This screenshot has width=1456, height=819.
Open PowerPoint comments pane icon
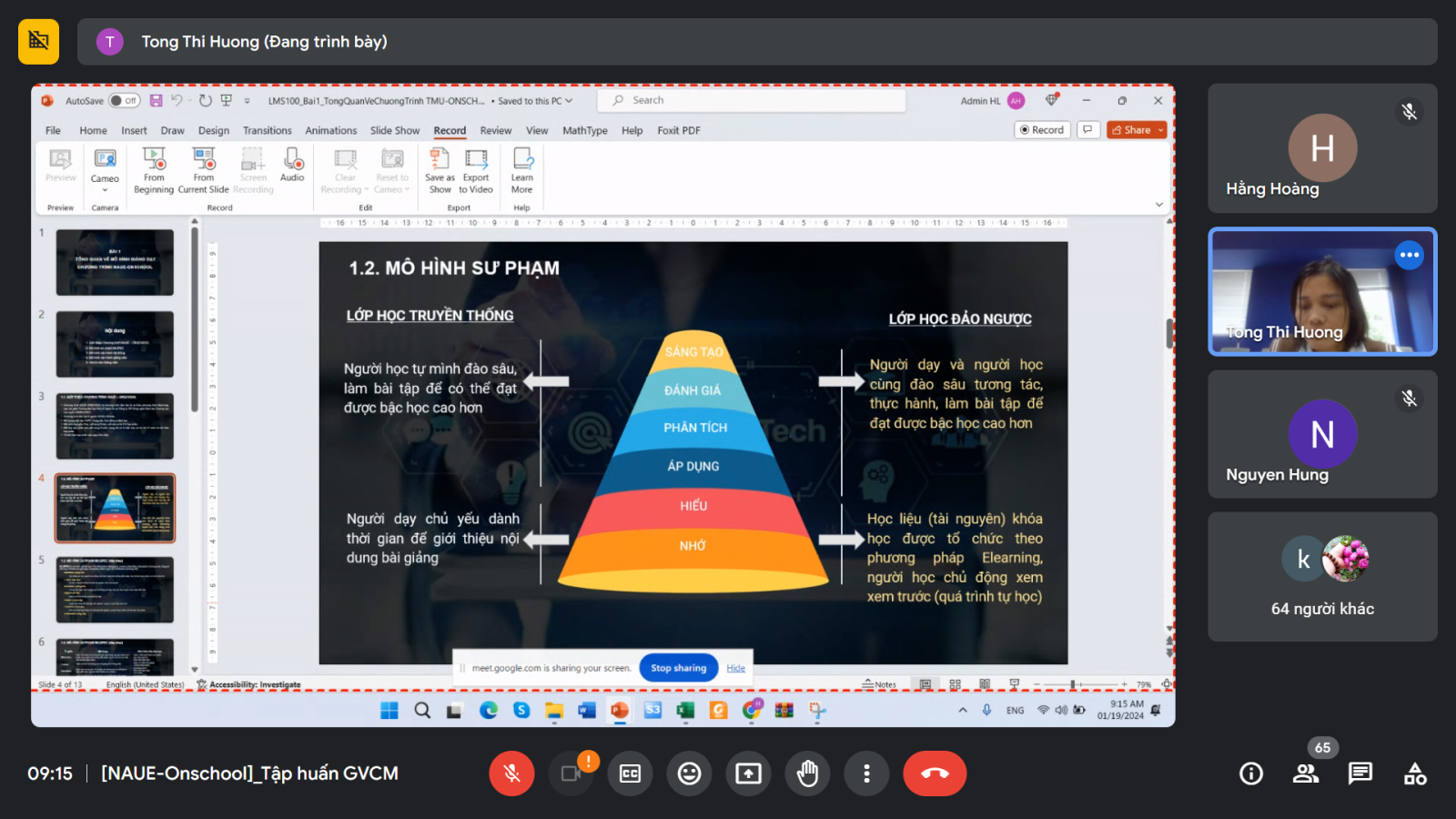[x=1087, y=130]
